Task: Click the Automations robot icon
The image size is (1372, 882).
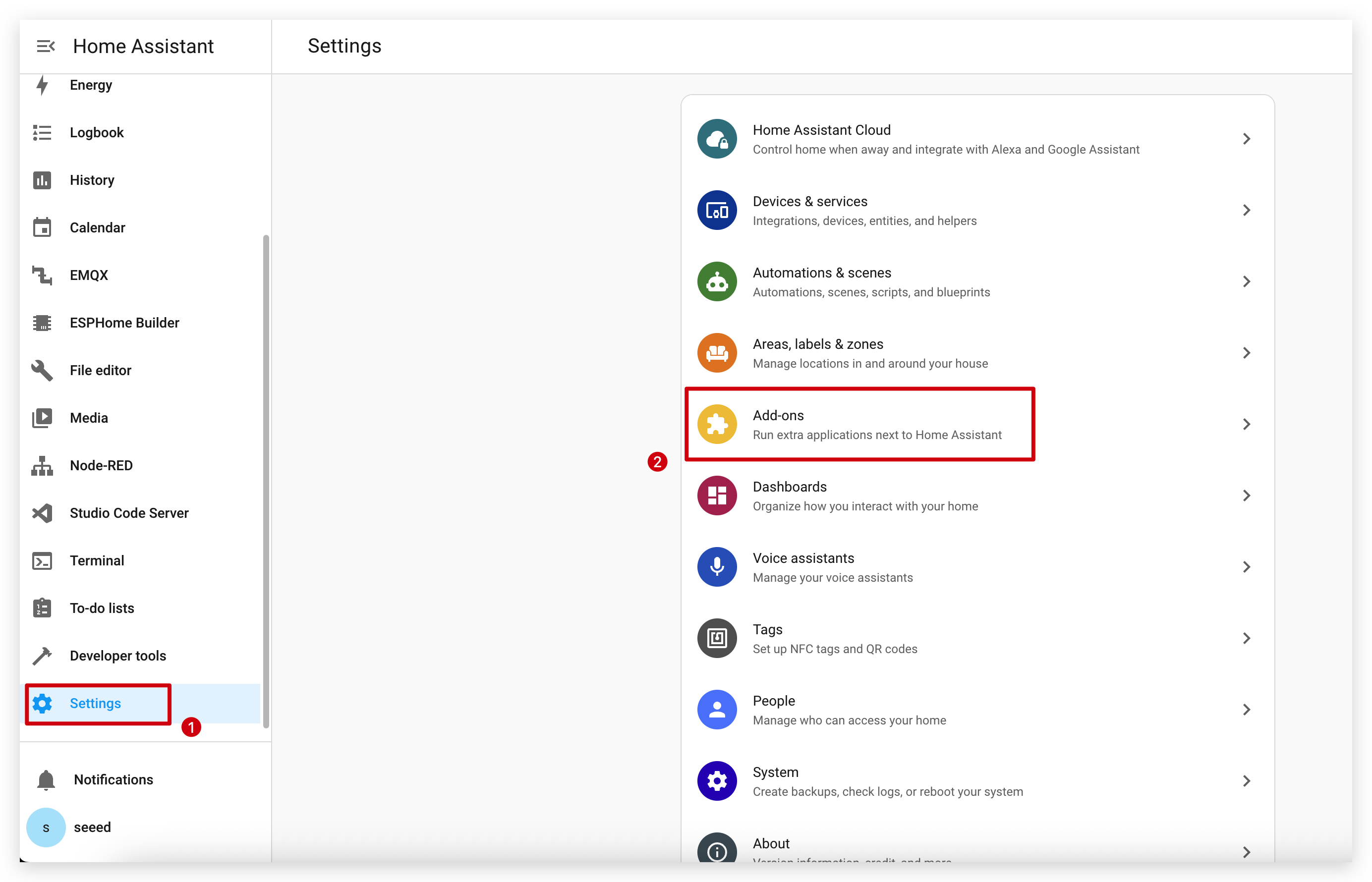Action: pos(717,281)
